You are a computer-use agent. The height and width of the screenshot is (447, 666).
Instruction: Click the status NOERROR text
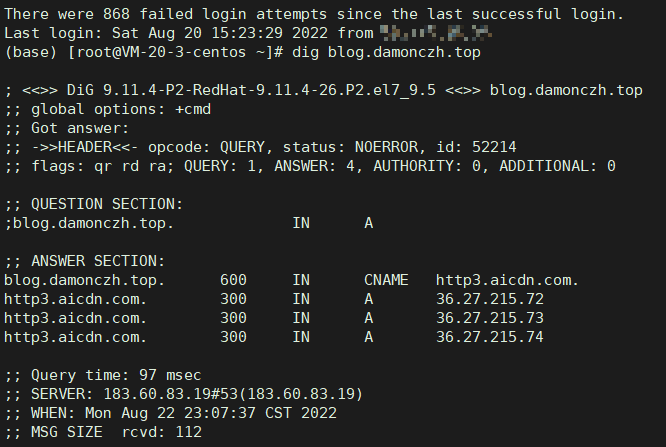coord(350,147)
